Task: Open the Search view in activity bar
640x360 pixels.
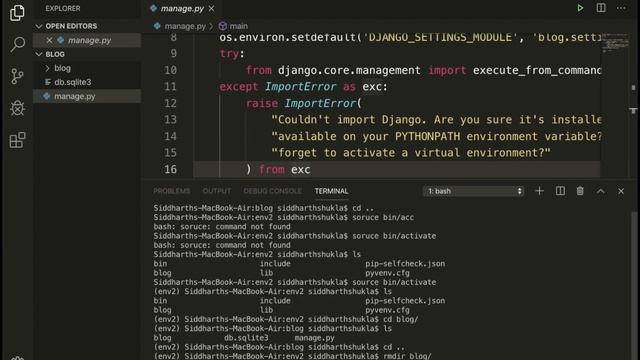Action: (18, 44)
